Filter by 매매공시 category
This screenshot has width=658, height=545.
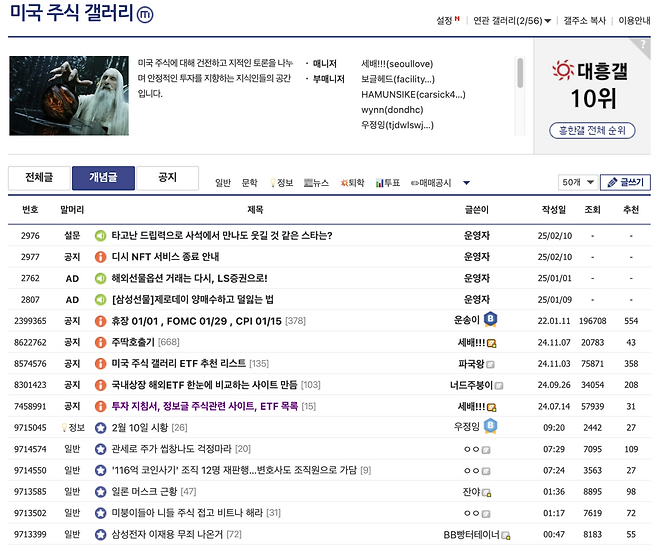[431, 183]
